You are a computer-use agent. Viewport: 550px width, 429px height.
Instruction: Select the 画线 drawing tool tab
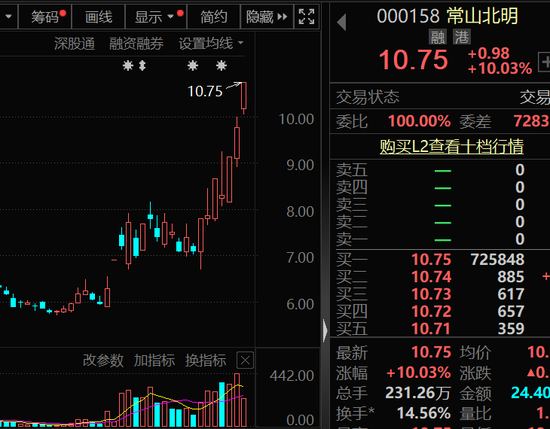99,16
